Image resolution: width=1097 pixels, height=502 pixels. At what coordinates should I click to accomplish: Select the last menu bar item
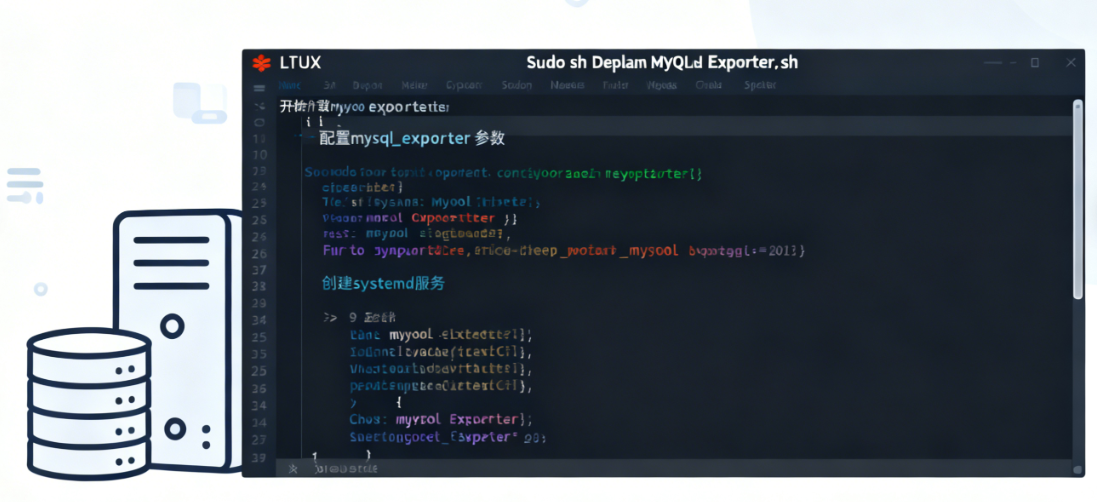(760, 86)
